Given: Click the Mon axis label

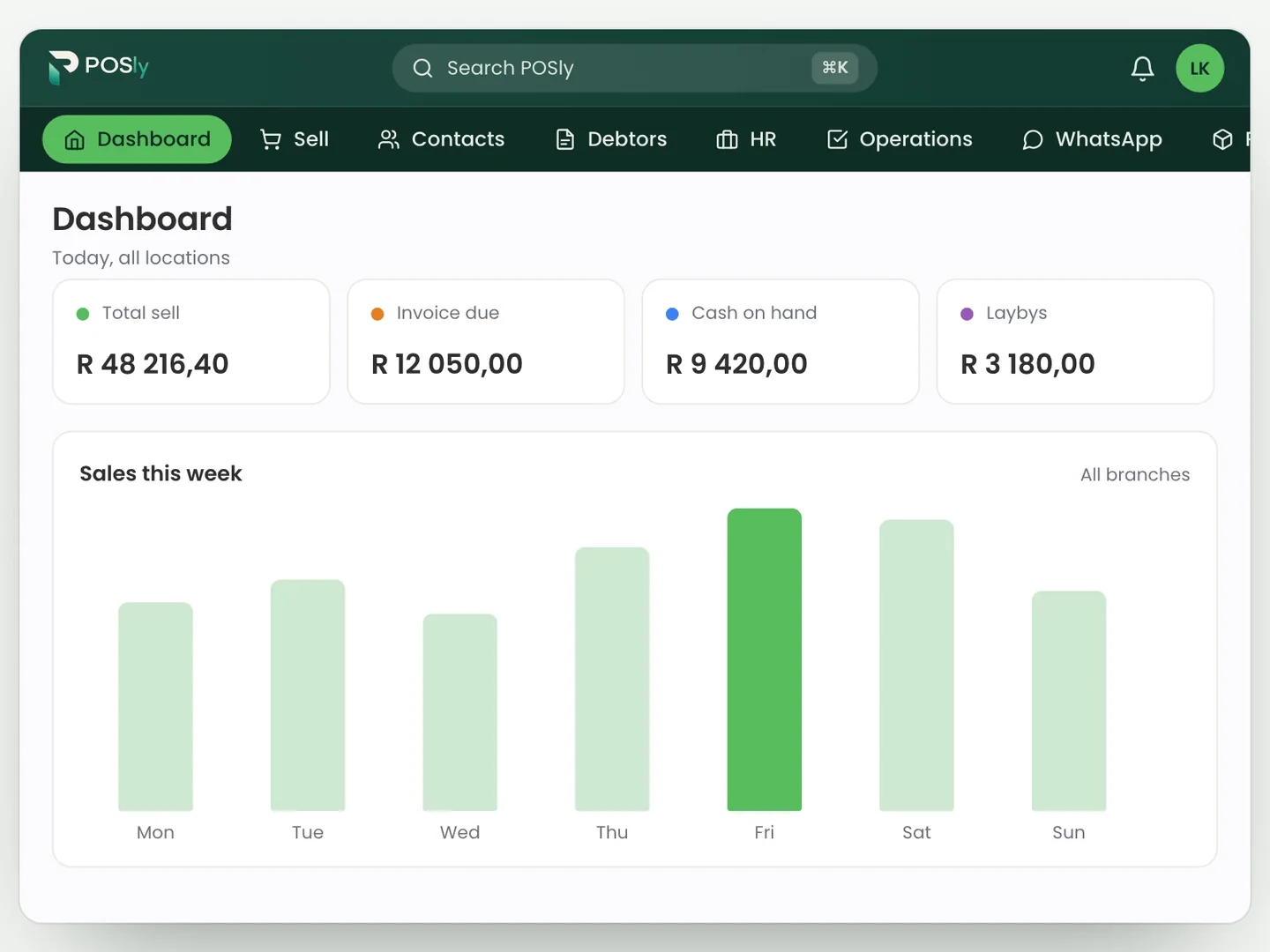Looking at the screenshot, I should (155, 832).
